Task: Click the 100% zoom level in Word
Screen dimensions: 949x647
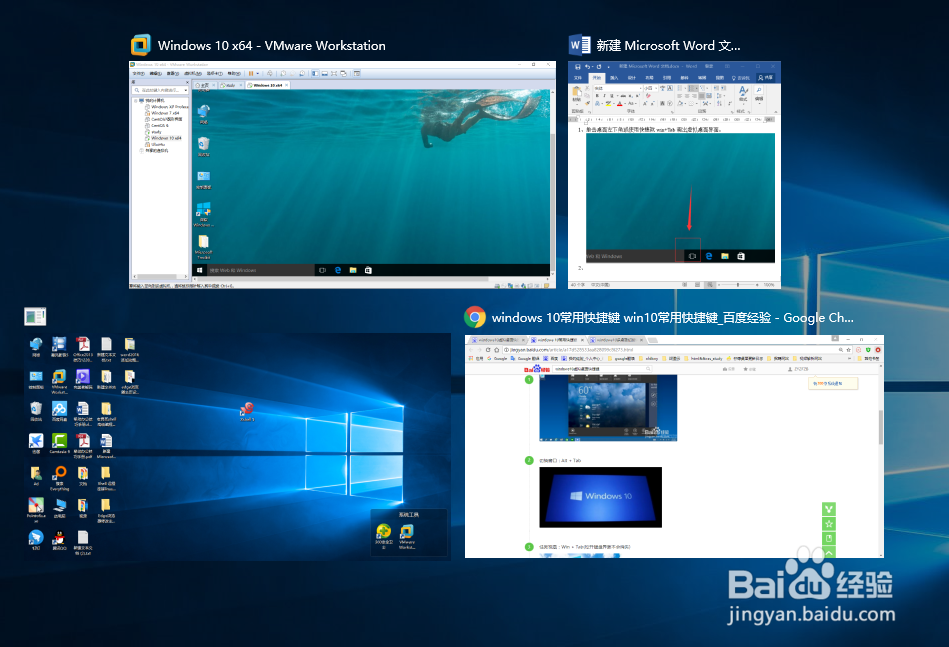Action: [x=769, y=284]
